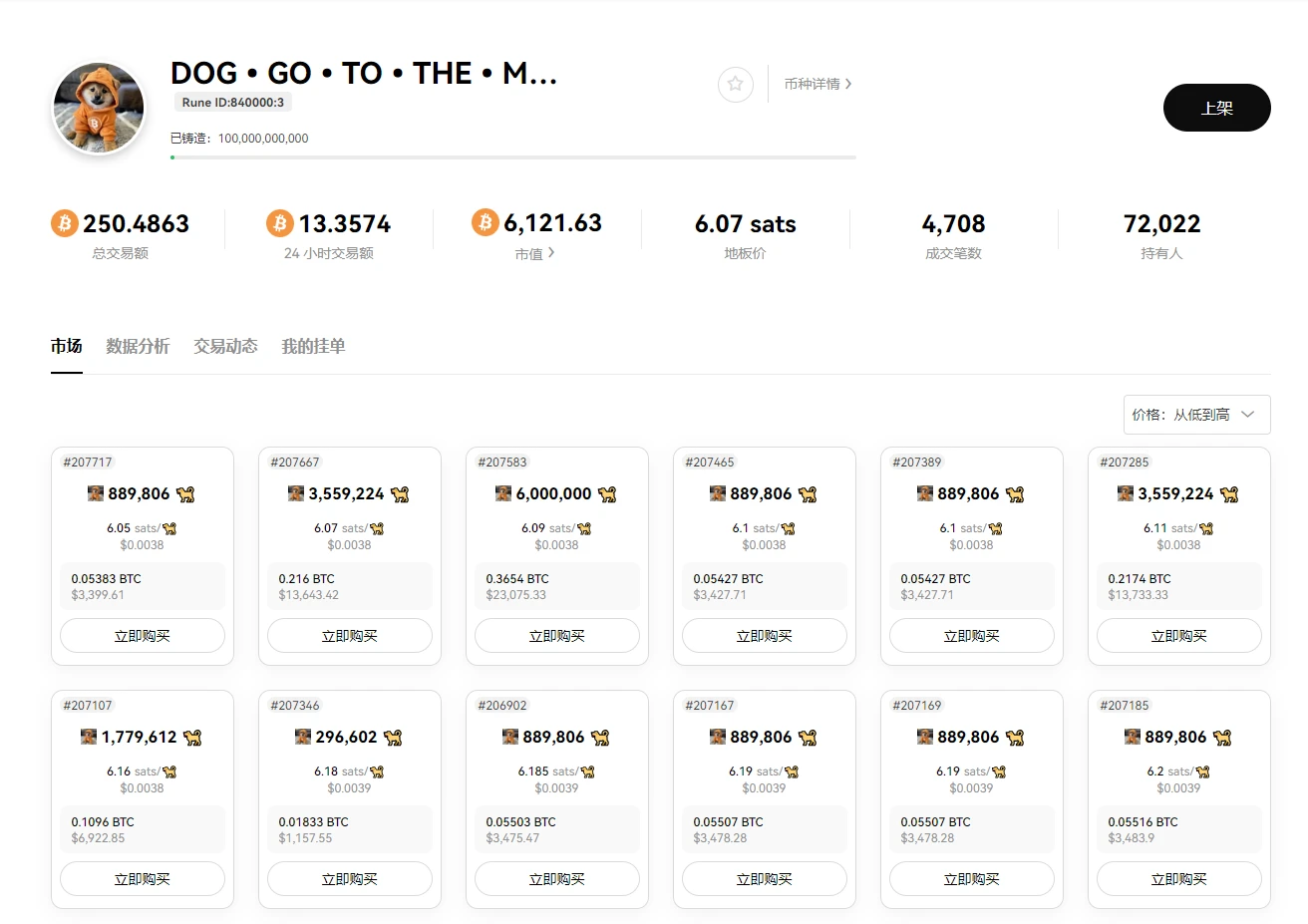Click the rune thumbnail in listing #207346
The image size is (1308, 924).
pos(303,737)
